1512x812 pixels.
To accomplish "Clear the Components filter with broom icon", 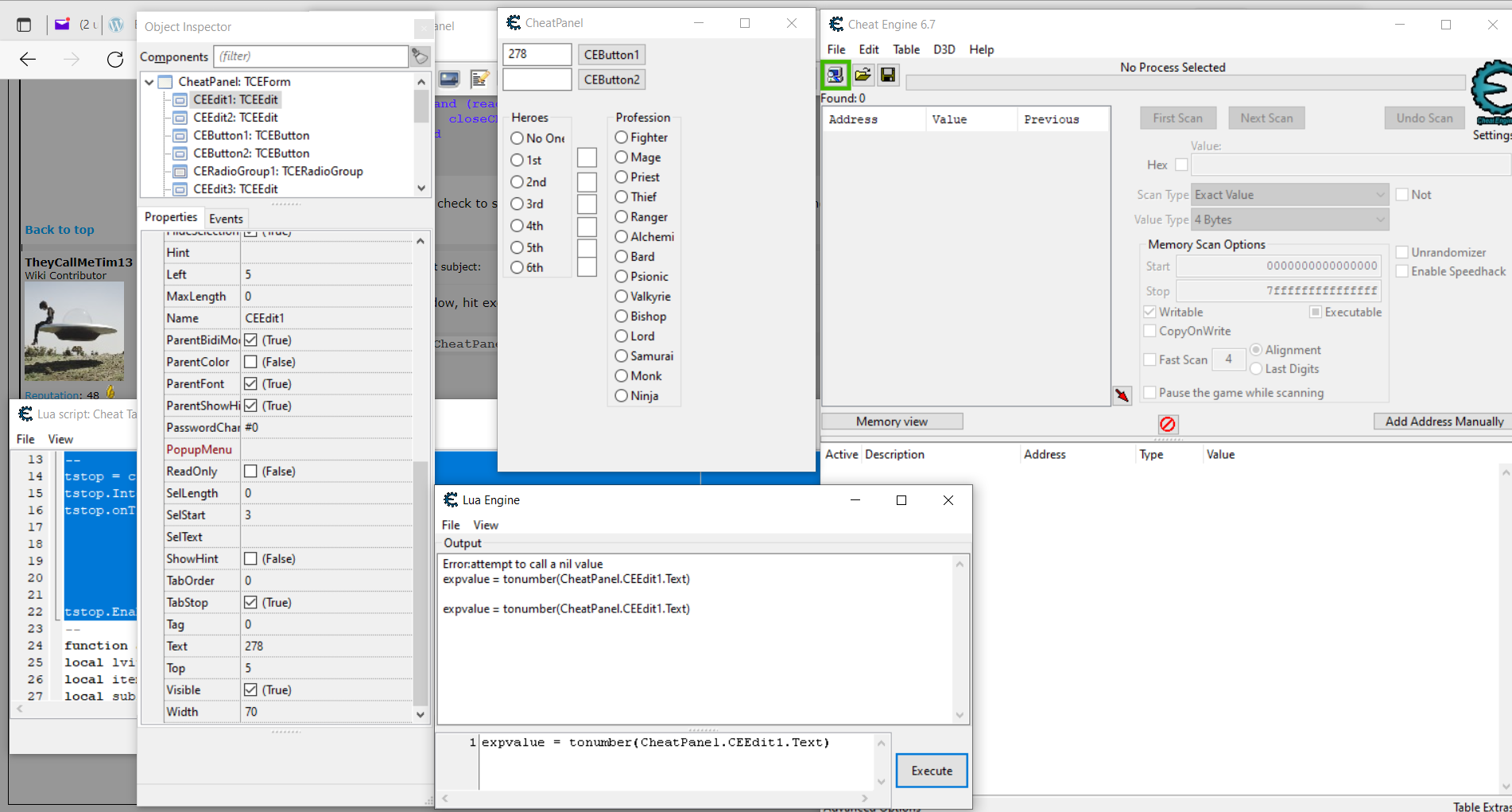I will [420, 56].
